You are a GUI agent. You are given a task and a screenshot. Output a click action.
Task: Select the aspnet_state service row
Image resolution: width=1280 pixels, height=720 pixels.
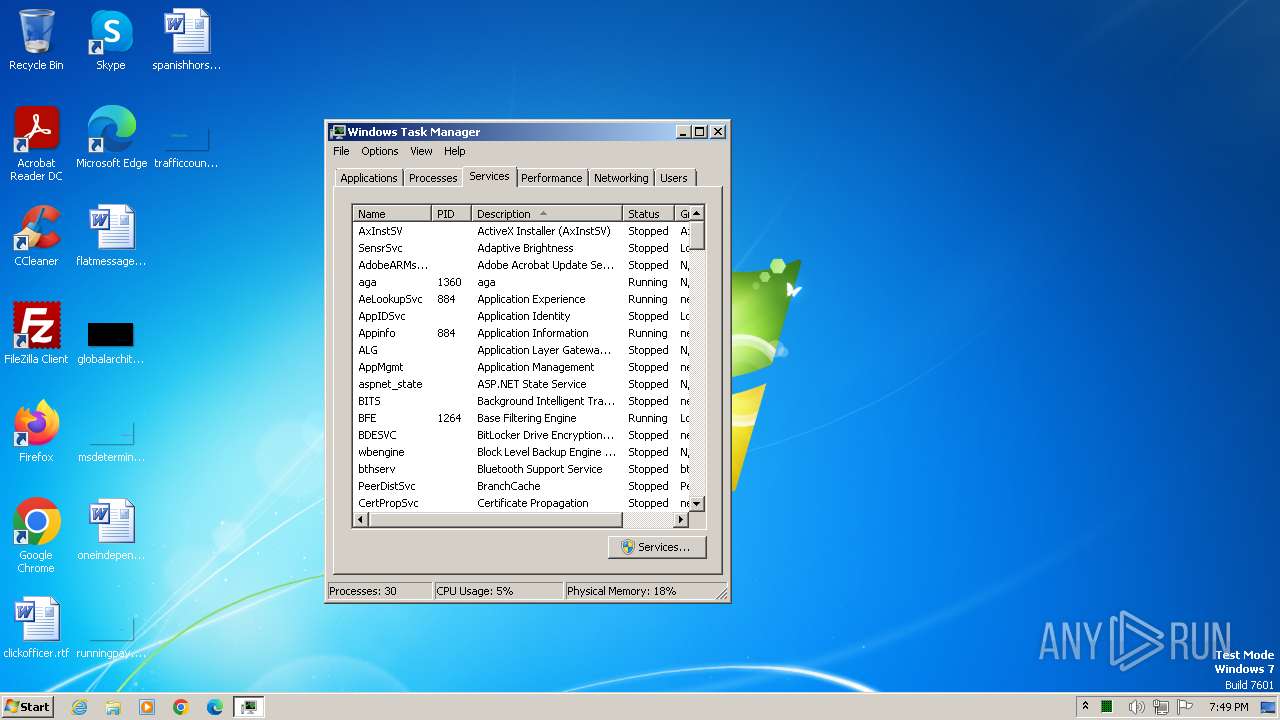pyautogui.click(x=521, y=384)
